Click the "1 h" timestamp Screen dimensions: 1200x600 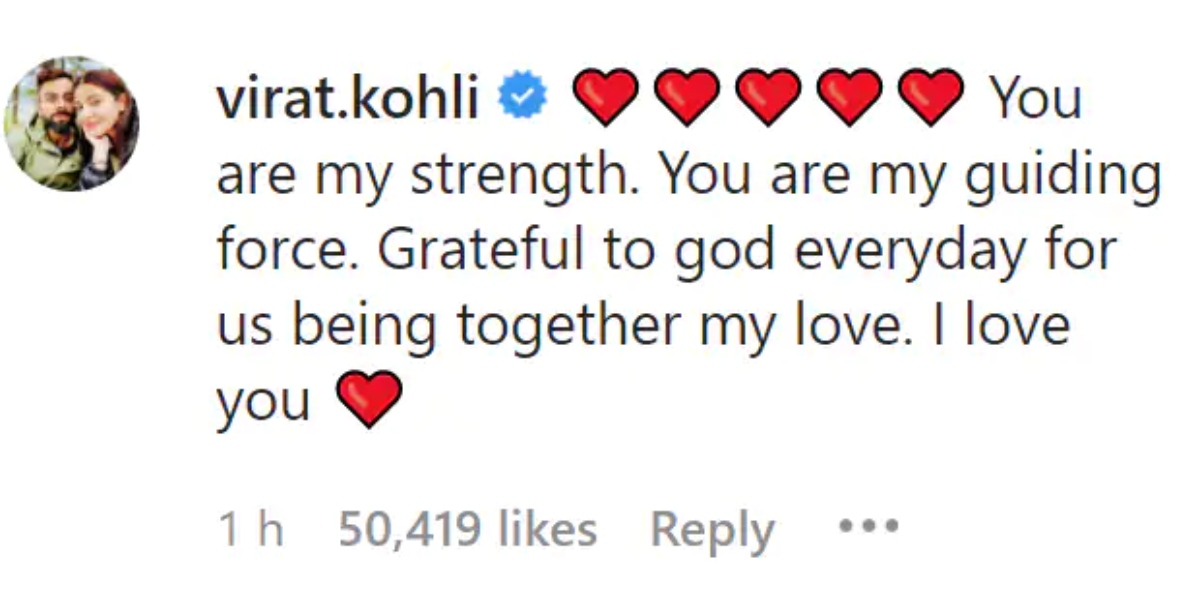pos(250,529)
